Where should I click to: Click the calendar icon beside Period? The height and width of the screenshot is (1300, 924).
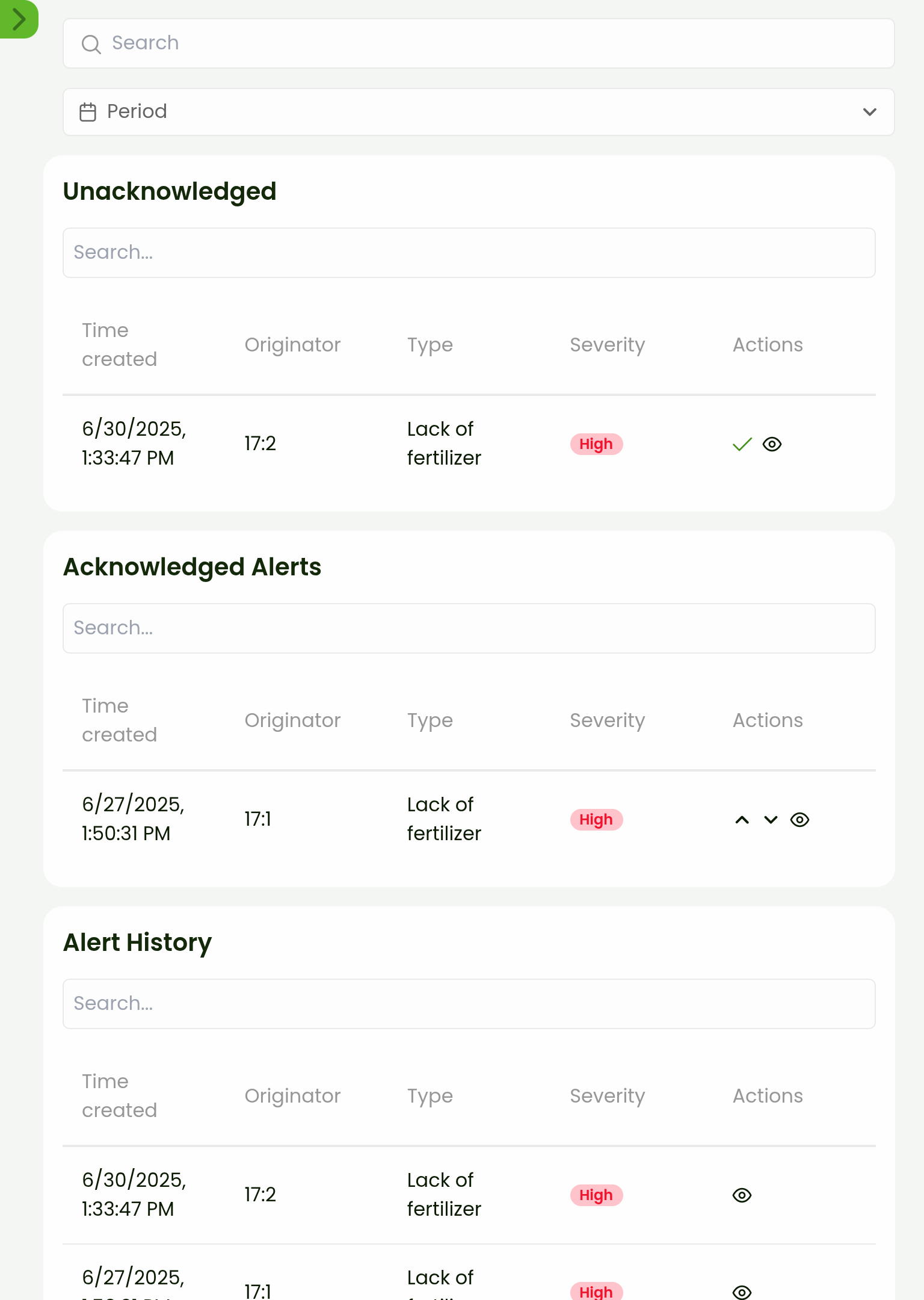coord(88,112)
